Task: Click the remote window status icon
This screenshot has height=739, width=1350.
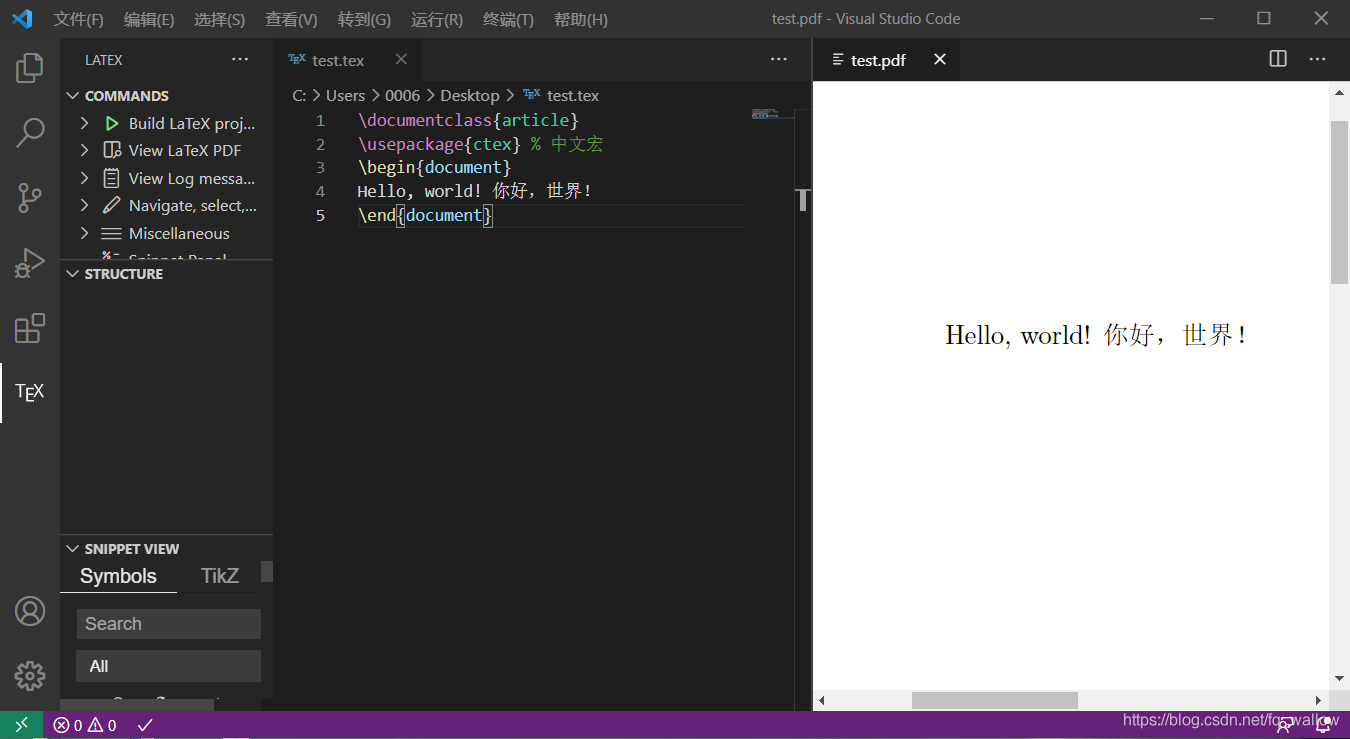Action: tap(21, 725)
